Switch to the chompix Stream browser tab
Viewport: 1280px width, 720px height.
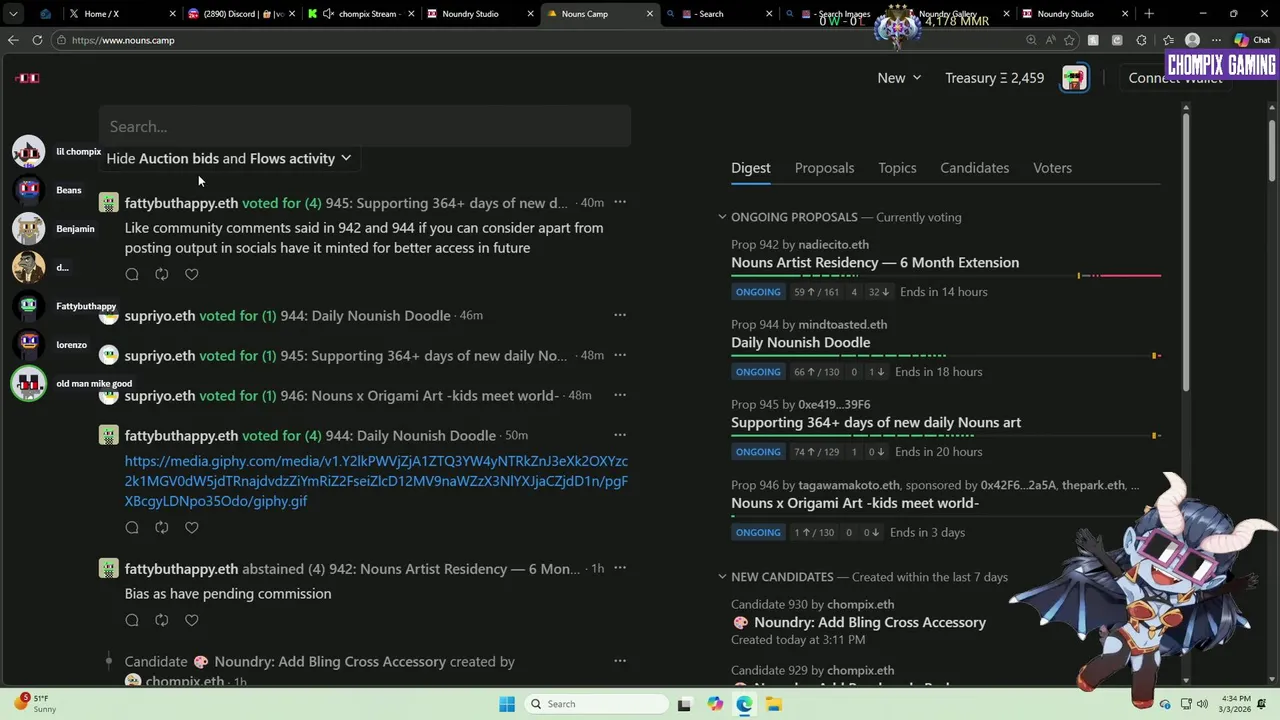coord(359,14)
